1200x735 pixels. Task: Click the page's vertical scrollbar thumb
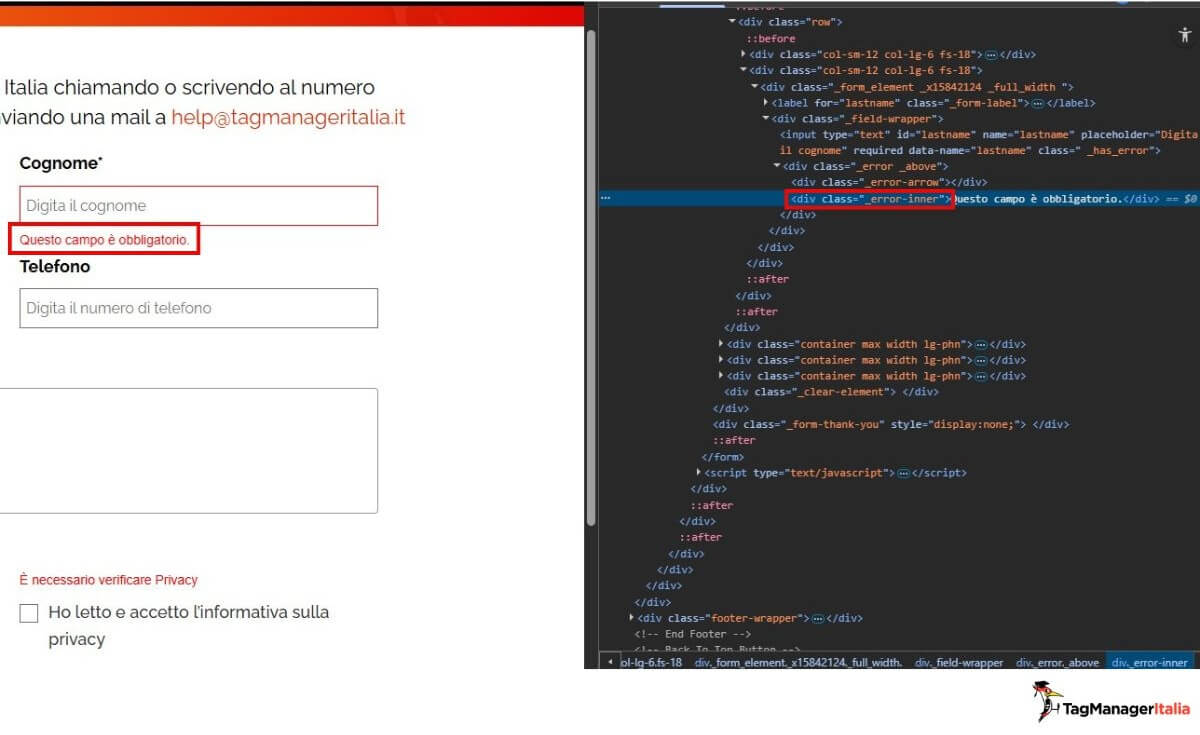[591, 270]
